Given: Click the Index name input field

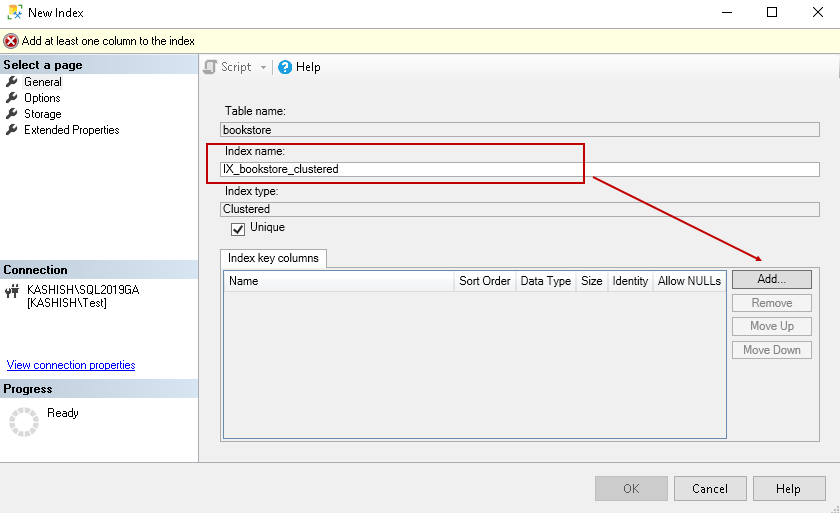Looking at the screenshot, I should coord(520,169).
